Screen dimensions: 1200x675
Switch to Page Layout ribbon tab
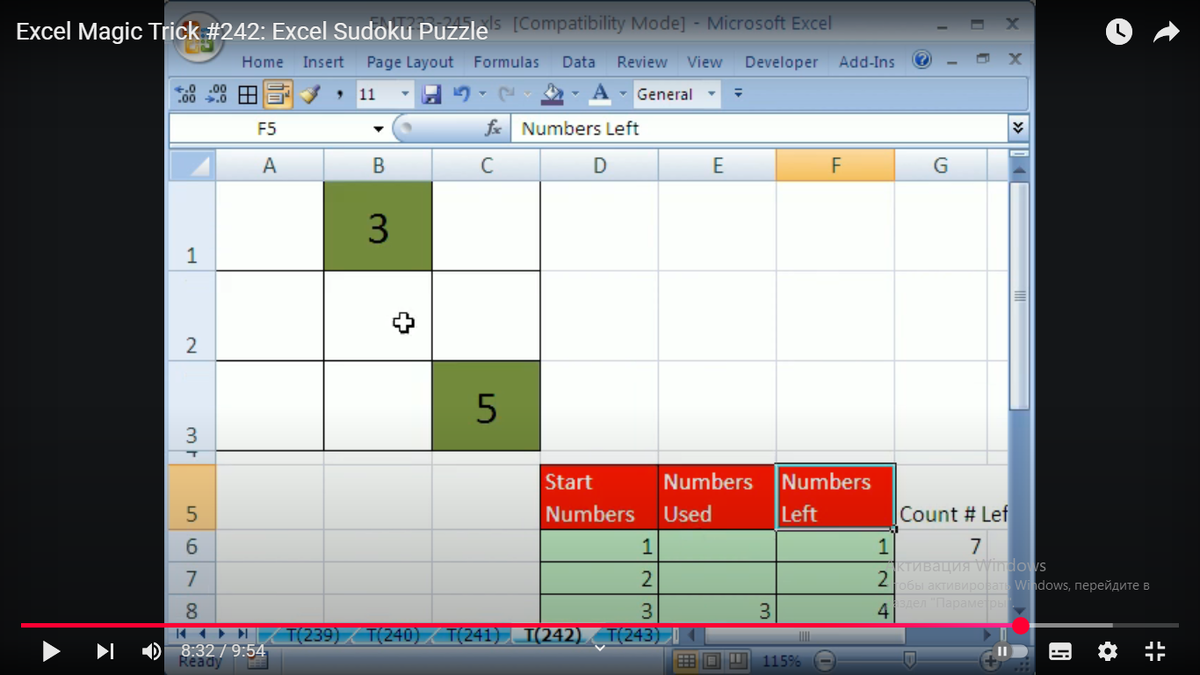click(410, 62)
